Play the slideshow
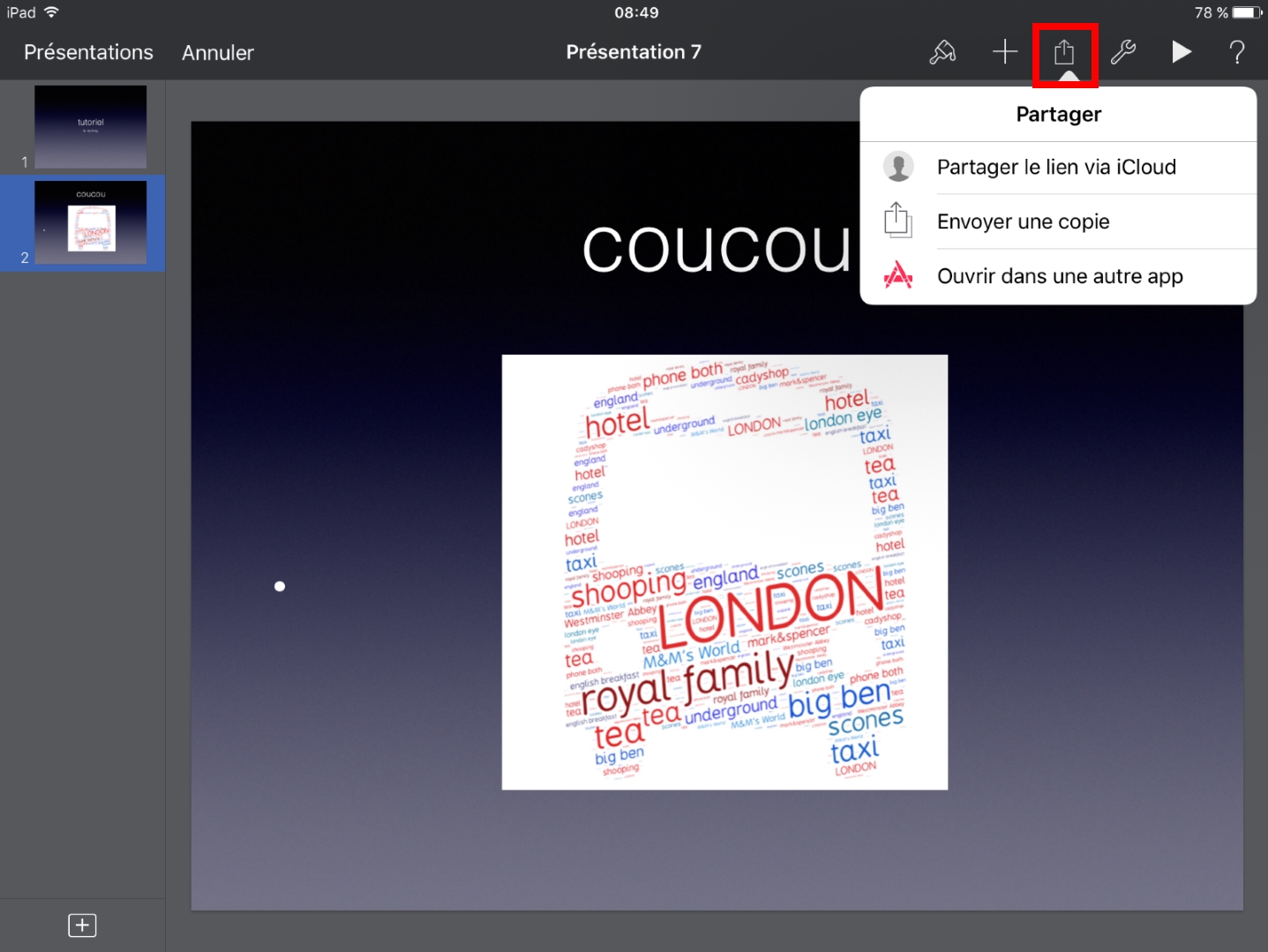The width and height of the screenshot is (1268, 952). tap(1181, 53)
